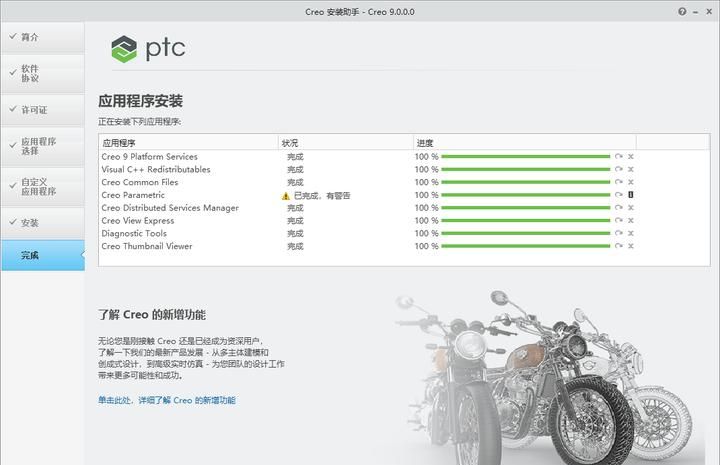
Task: Select the highlighted 完成 sidebar step
Action: point(43,255)
